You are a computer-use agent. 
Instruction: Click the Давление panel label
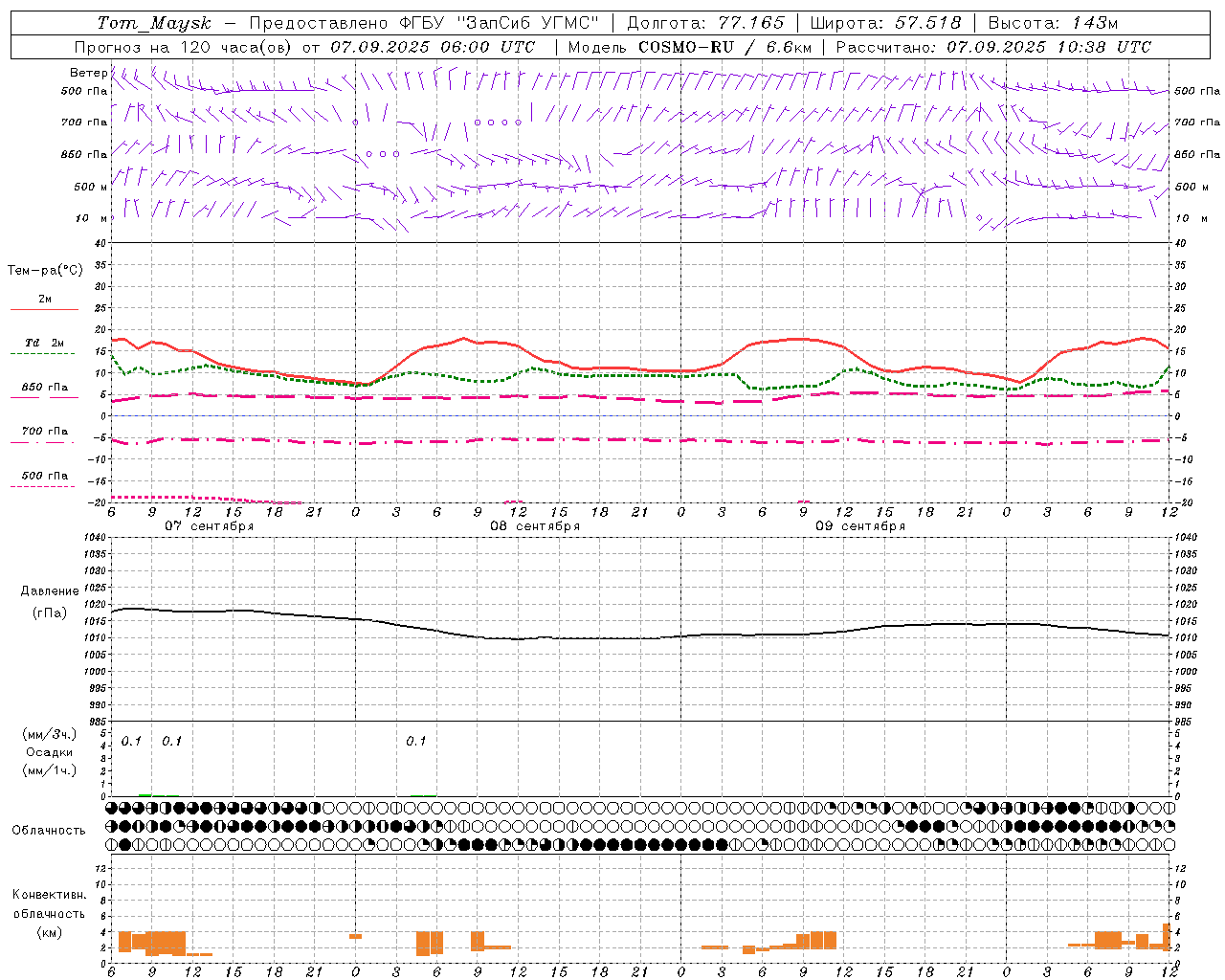click(50, 591)
